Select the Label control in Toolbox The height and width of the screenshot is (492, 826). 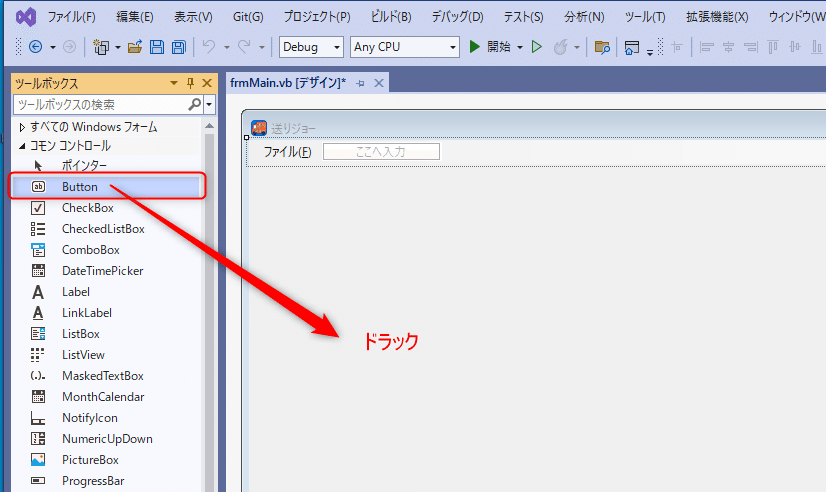(x=105, y=292)
